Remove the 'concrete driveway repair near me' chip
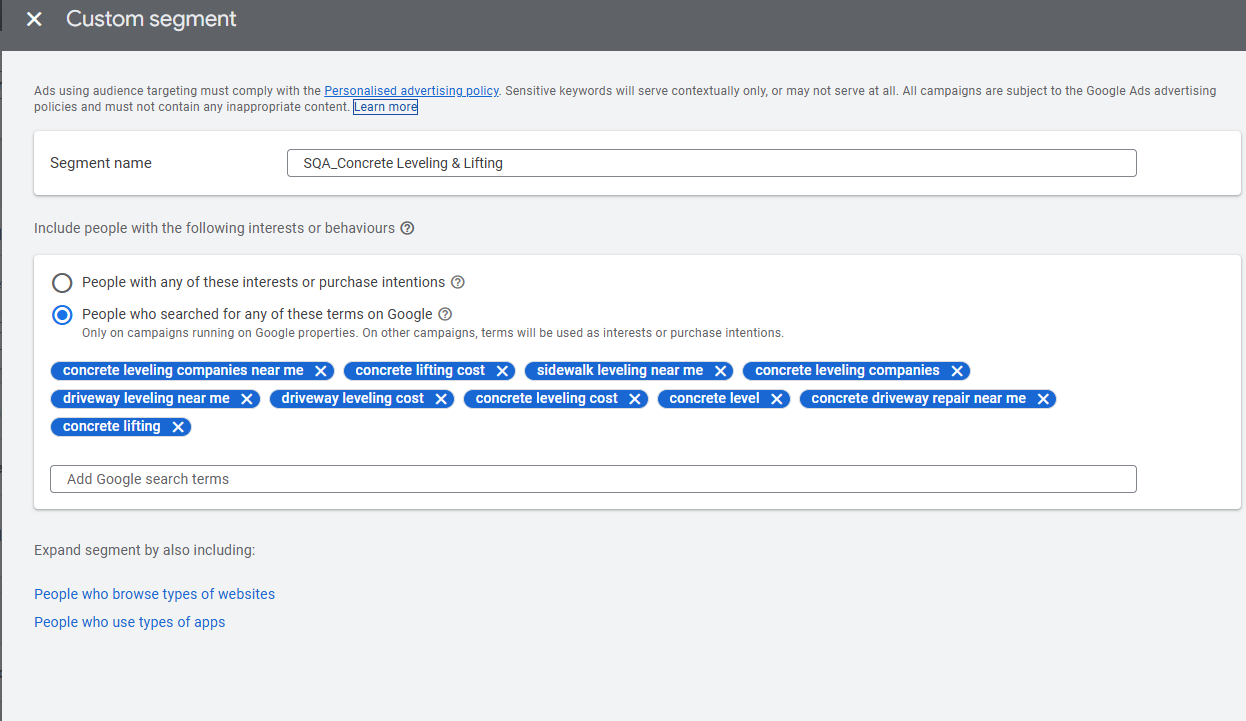 tap(1043, 399)
